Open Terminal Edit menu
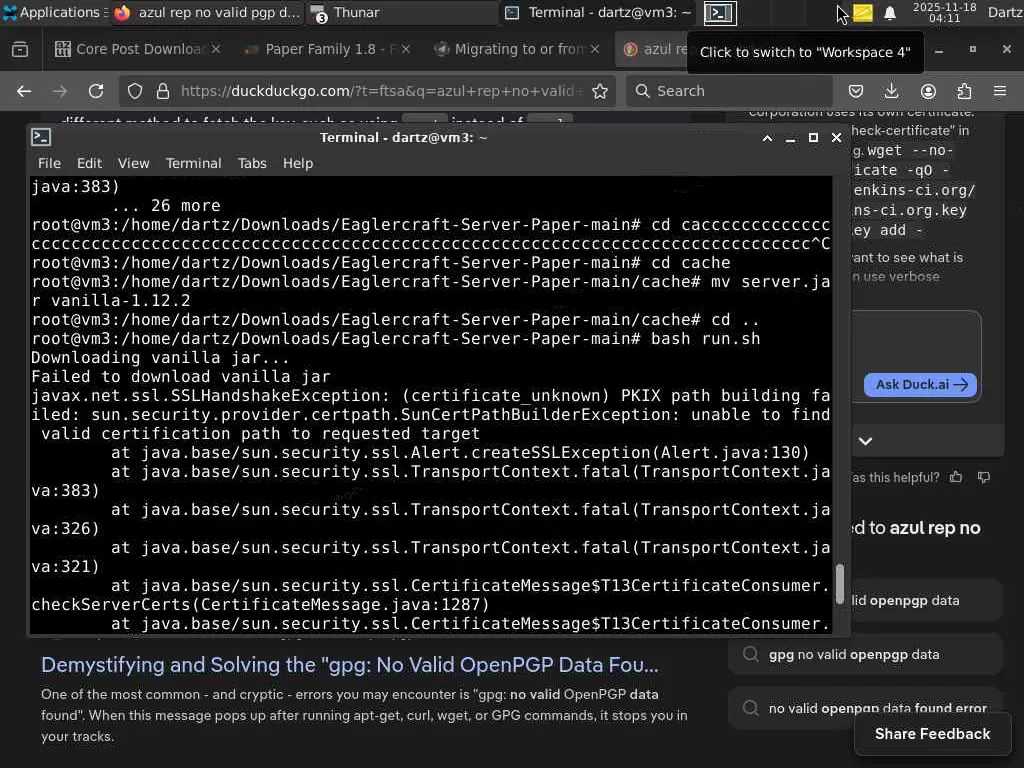The height and width of the screenshot is (768, 1024). pyautogui.click(x=89, y=163)
